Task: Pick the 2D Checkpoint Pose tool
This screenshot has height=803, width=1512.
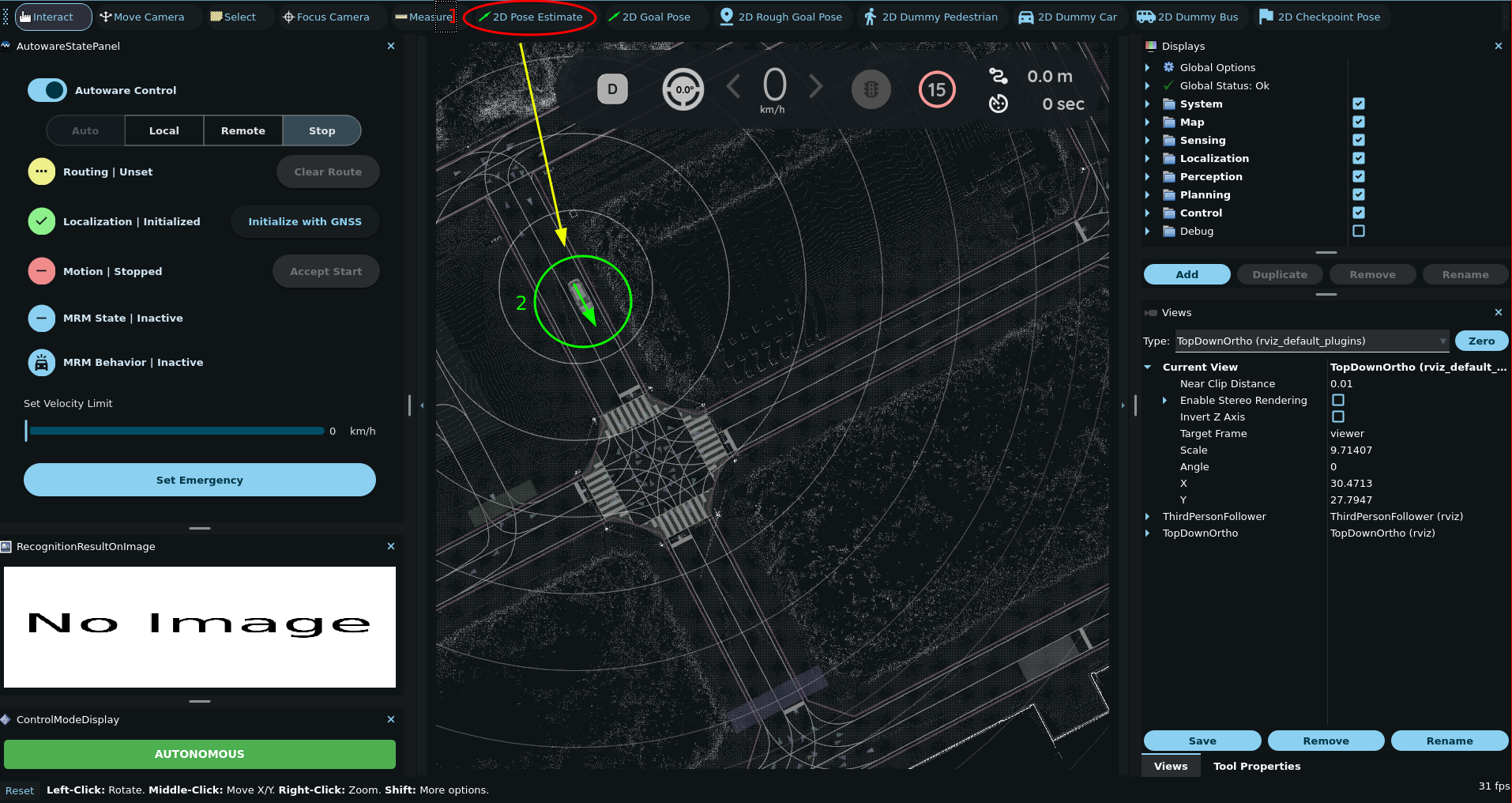Action: (1319, 17)
